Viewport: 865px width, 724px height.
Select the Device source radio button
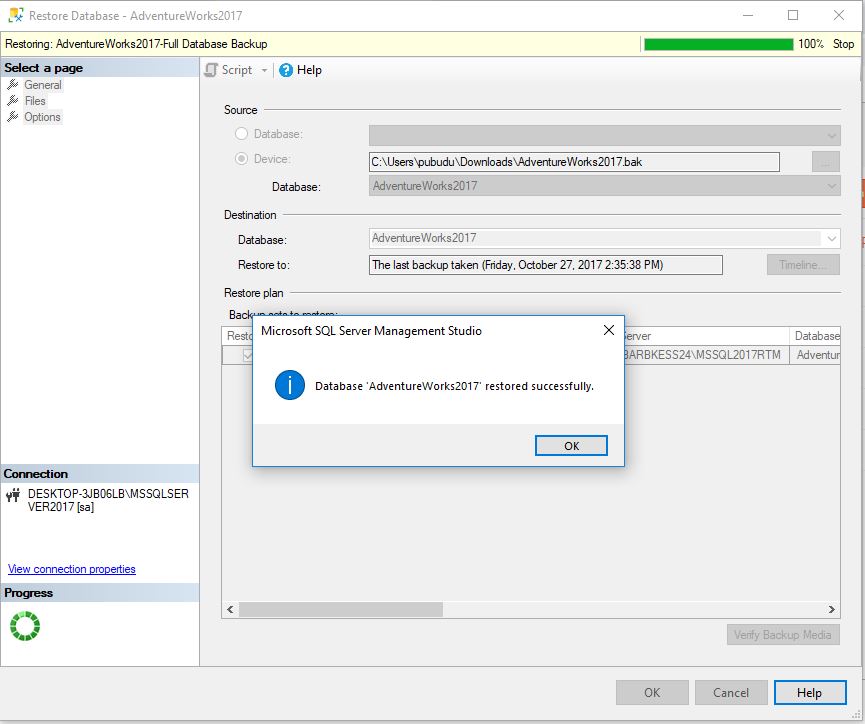[x=240, y=158]
